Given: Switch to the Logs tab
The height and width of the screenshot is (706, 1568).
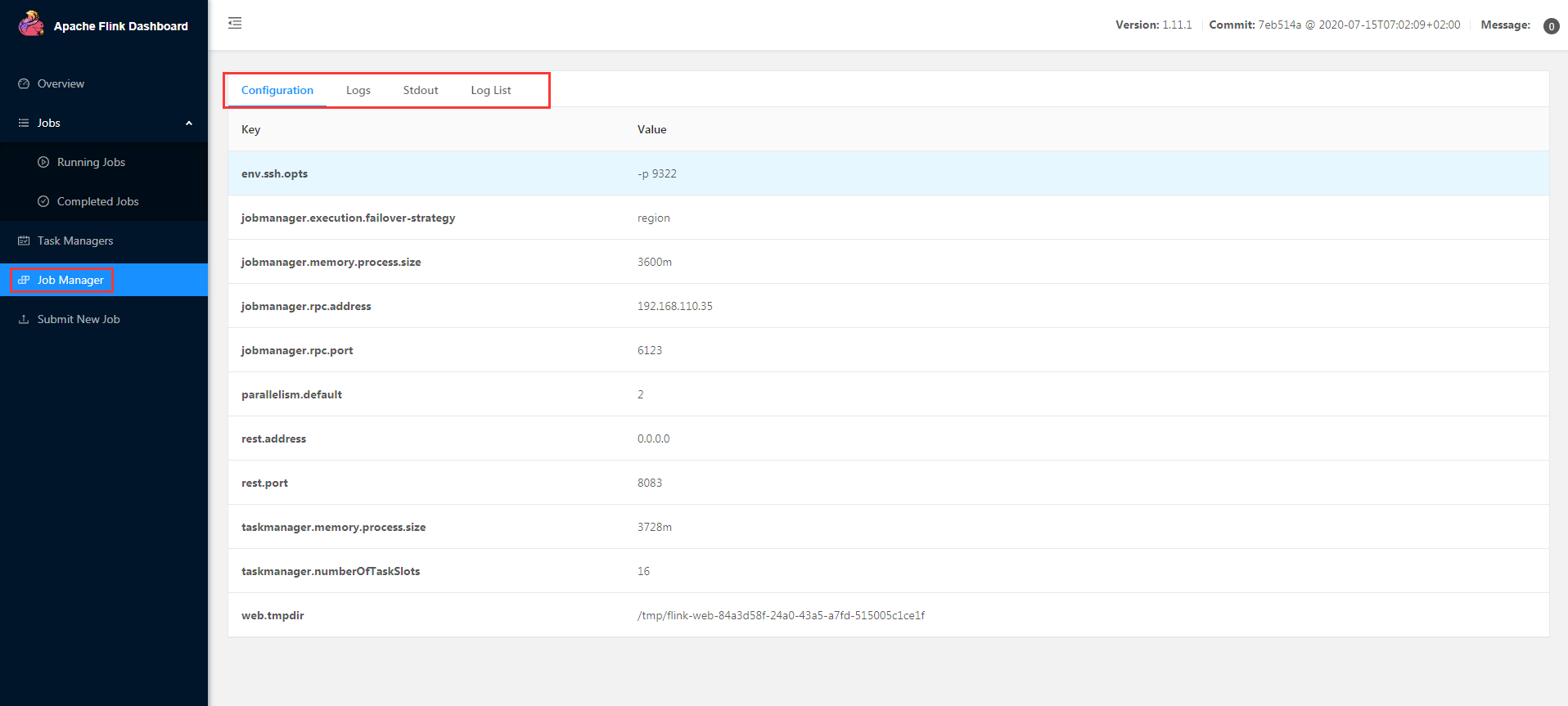Looking at the screenshot, I should point(358,90).
